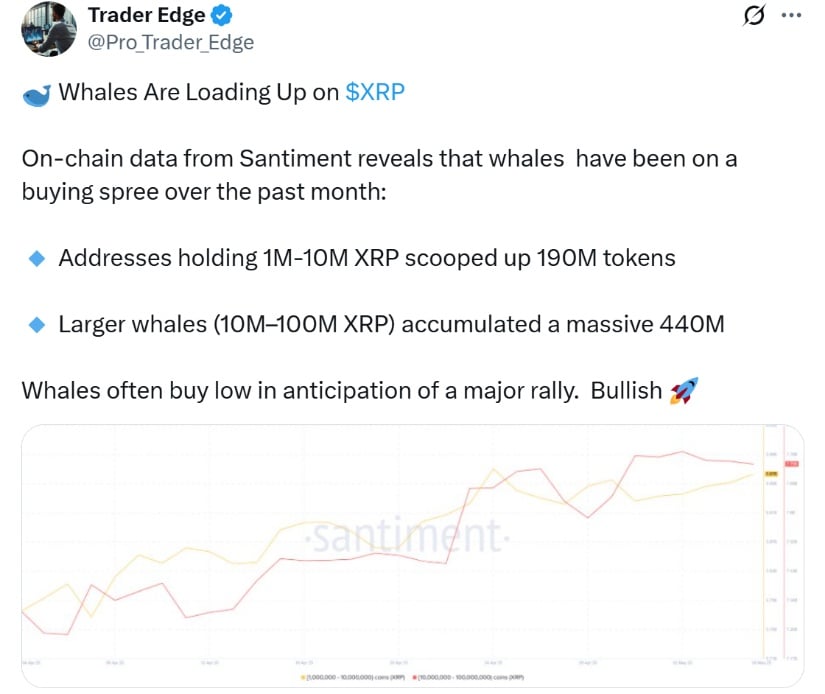Click the yellow line's peak on chart

tap(494, 469)
